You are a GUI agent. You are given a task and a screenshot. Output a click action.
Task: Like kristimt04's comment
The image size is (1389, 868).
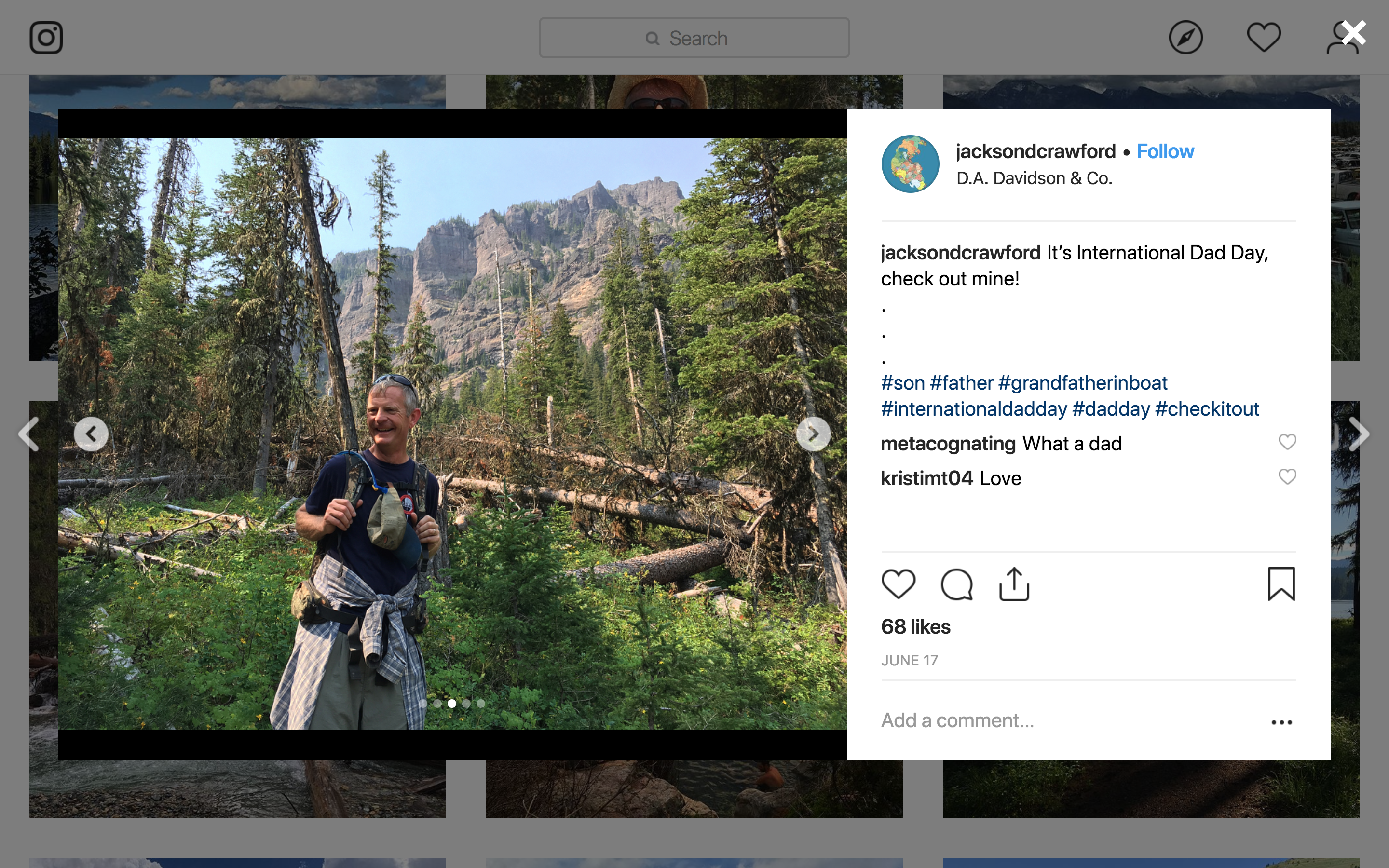pos(1287,477)
